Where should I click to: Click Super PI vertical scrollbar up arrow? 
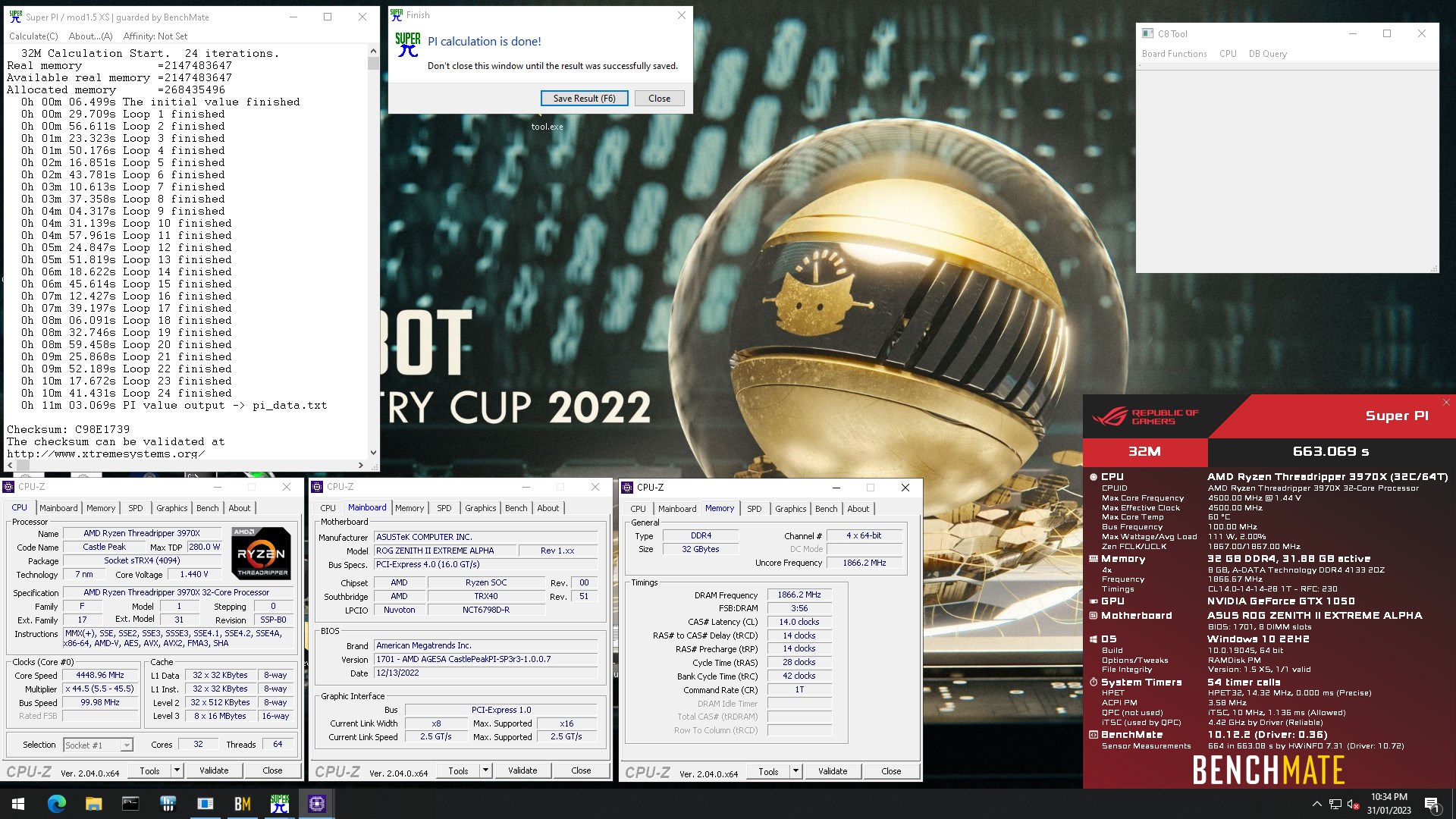(x=373, y=51)
